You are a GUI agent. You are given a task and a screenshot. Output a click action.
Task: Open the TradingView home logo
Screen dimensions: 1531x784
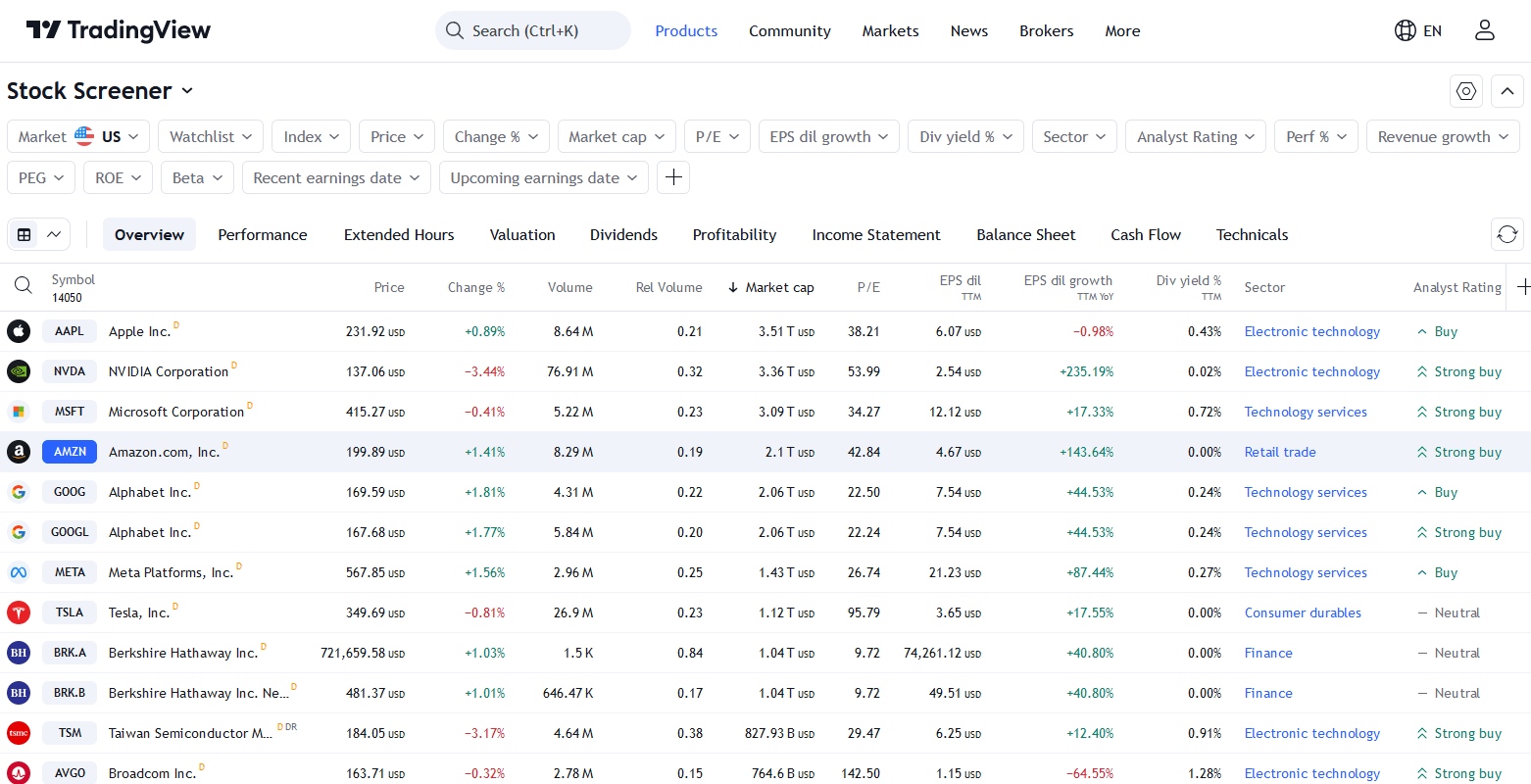click(118, 30)
